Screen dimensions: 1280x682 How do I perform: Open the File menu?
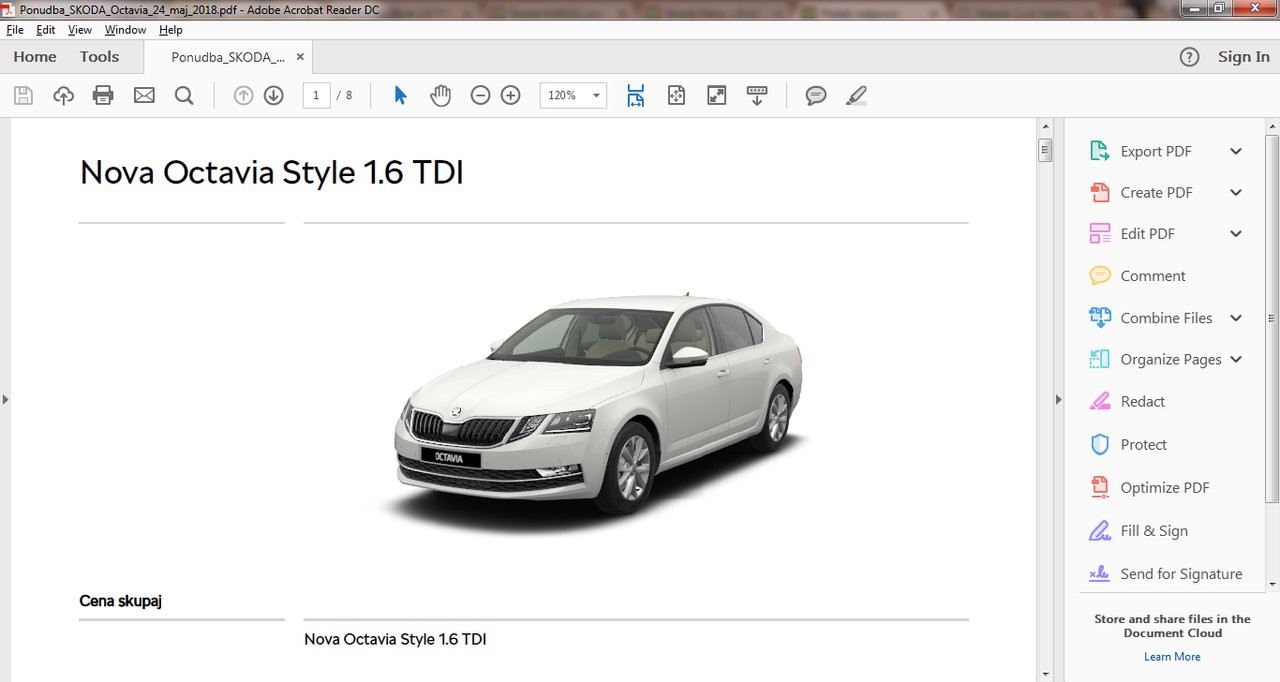pos(14,30)
